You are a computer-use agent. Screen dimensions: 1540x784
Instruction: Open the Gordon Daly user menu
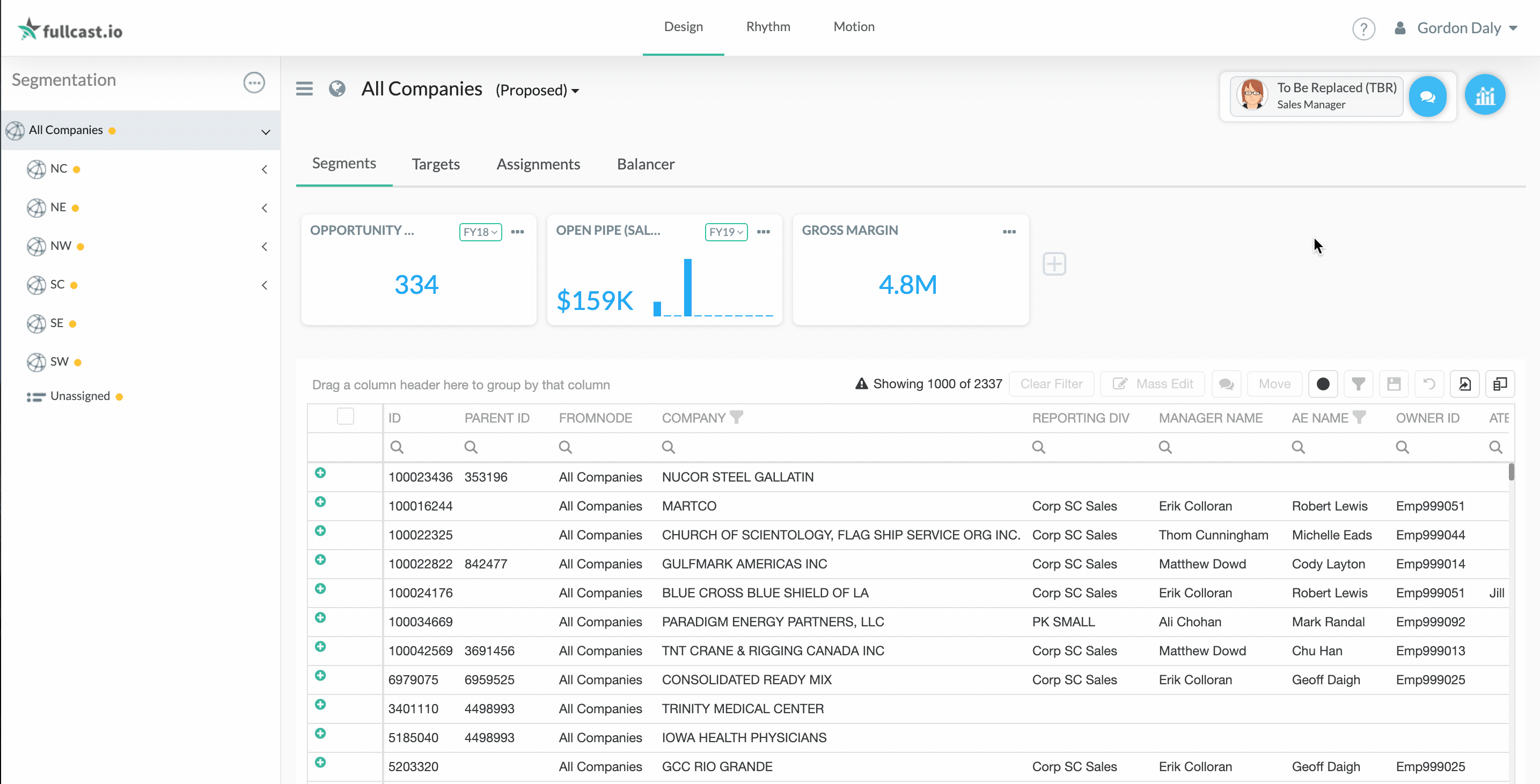click(x=1465, y=28)
